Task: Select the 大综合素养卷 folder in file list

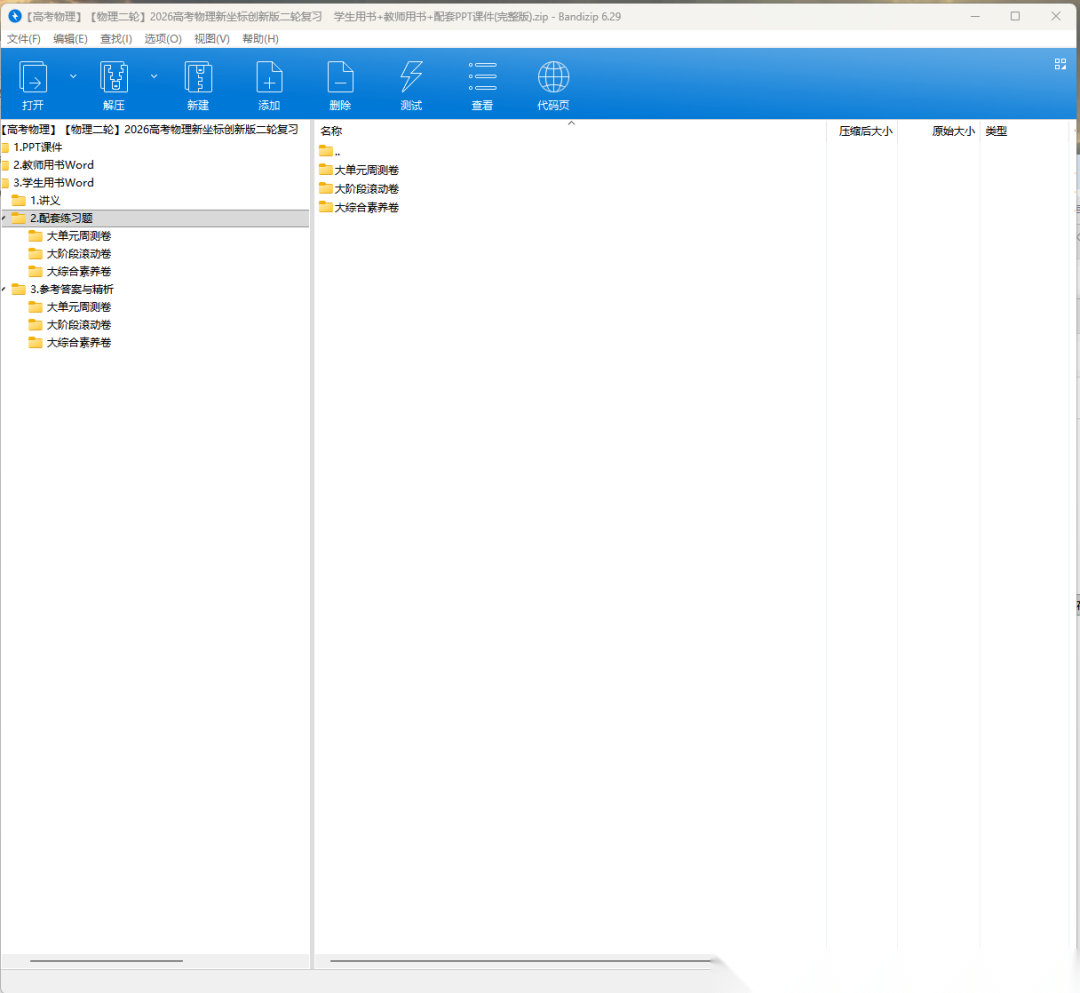Action: click(366, 207)
